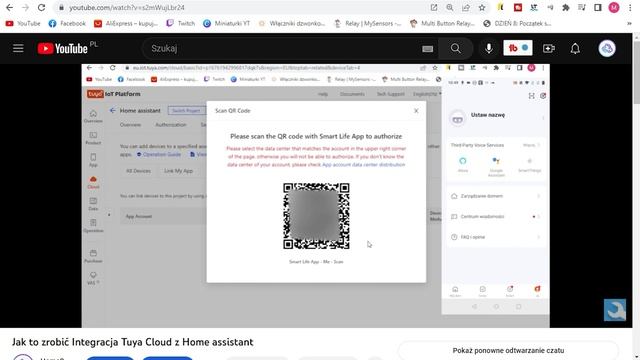Open the 'Zarządzanie domem' row on the phone
Viewport: 640px width, 360px height.
coord(496,196)
